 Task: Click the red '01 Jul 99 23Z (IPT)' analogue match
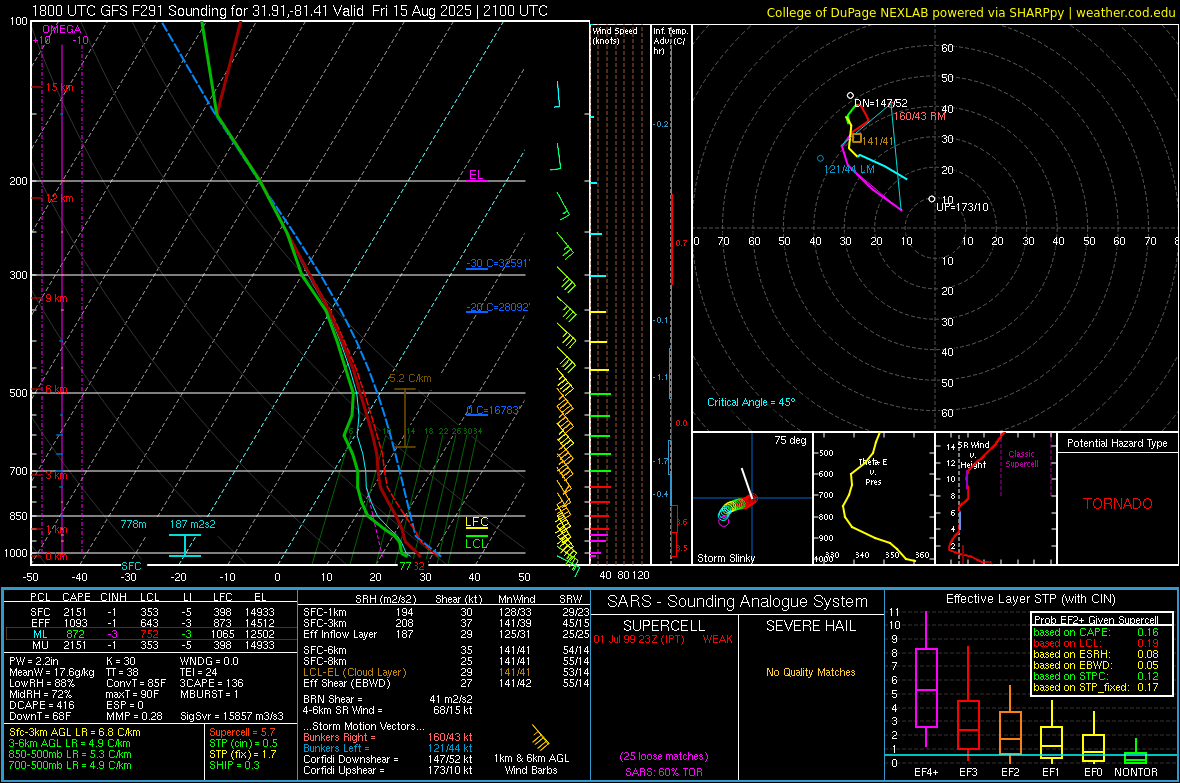(x=639, y=639)
